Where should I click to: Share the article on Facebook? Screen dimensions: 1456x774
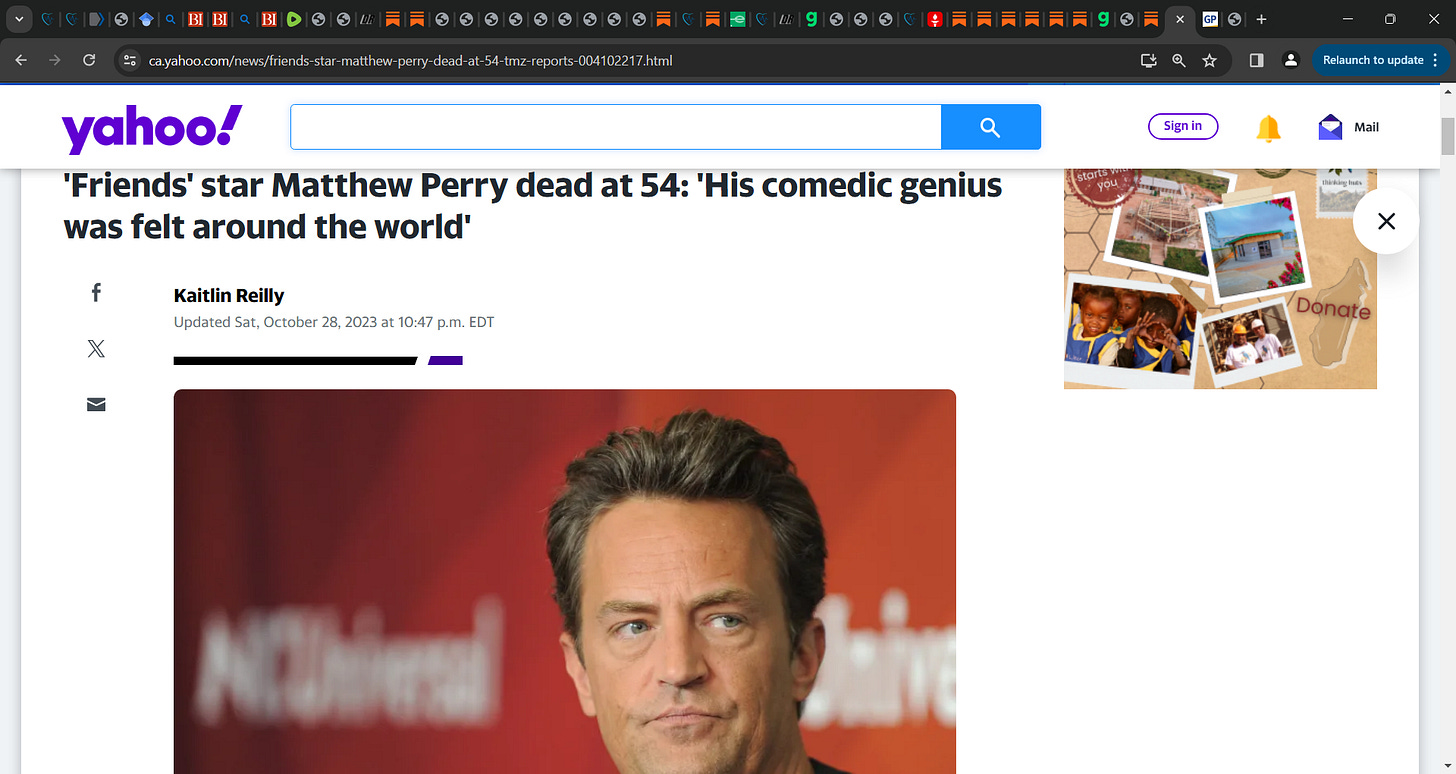[x=96, y=292]
